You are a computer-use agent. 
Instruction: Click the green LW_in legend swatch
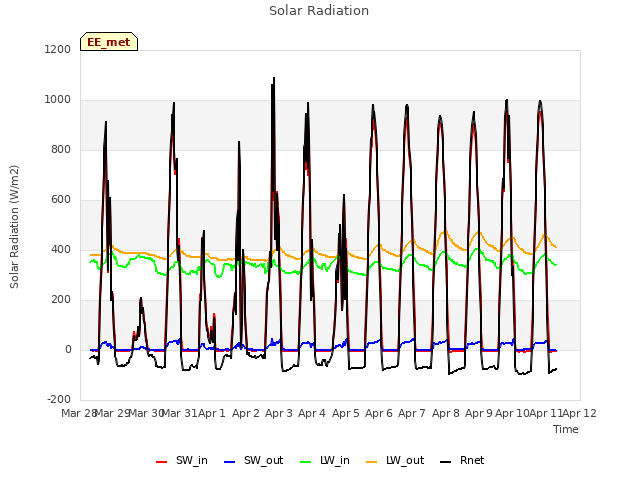306,462
